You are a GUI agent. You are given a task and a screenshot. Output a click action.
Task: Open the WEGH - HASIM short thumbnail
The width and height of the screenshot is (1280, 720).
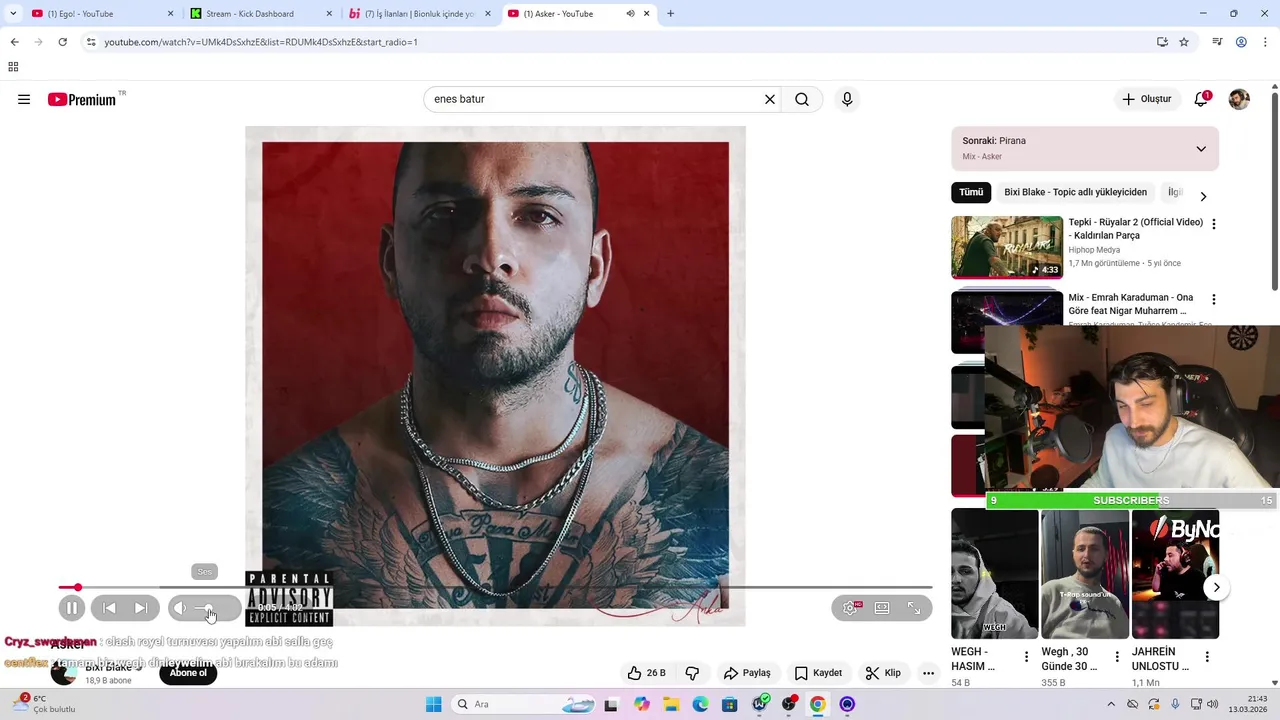tap(994, 574)
